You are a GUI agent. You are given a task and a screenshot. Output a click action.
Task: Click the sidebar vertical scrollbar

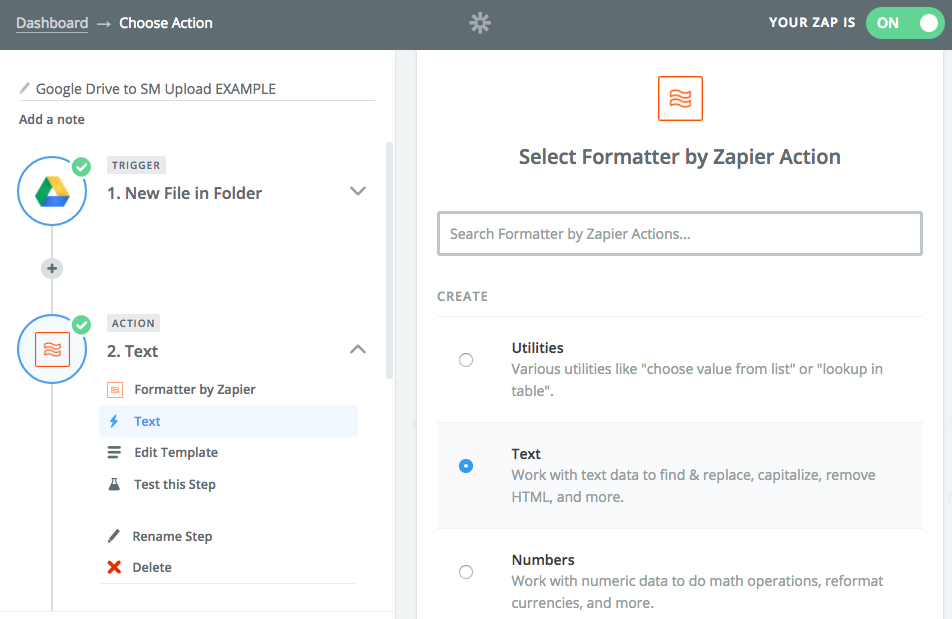pos(389,261)
